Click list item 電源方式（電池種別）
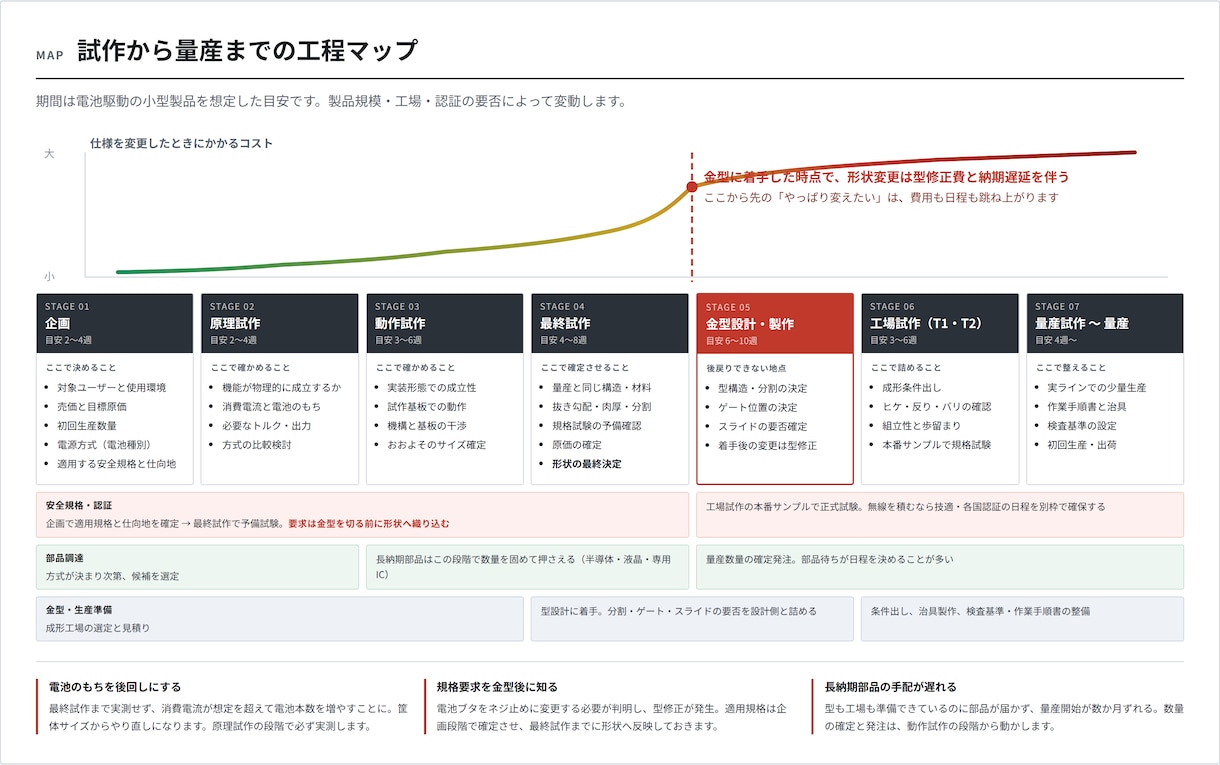Image resolution: width=1220 pixels, height=765 pixels. point(107,445)
